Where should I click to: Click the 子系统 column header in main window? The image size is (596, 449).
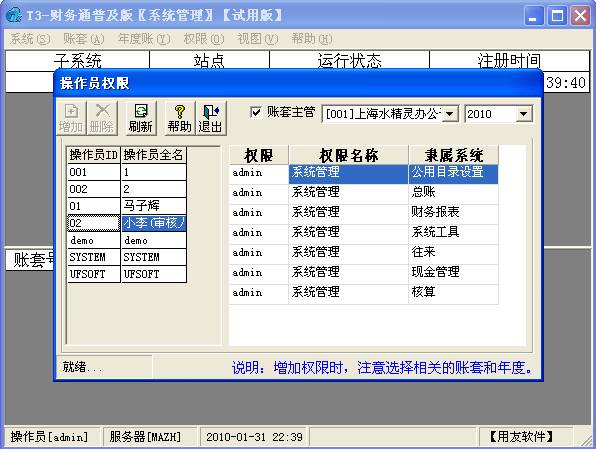[x=78, y=60]
